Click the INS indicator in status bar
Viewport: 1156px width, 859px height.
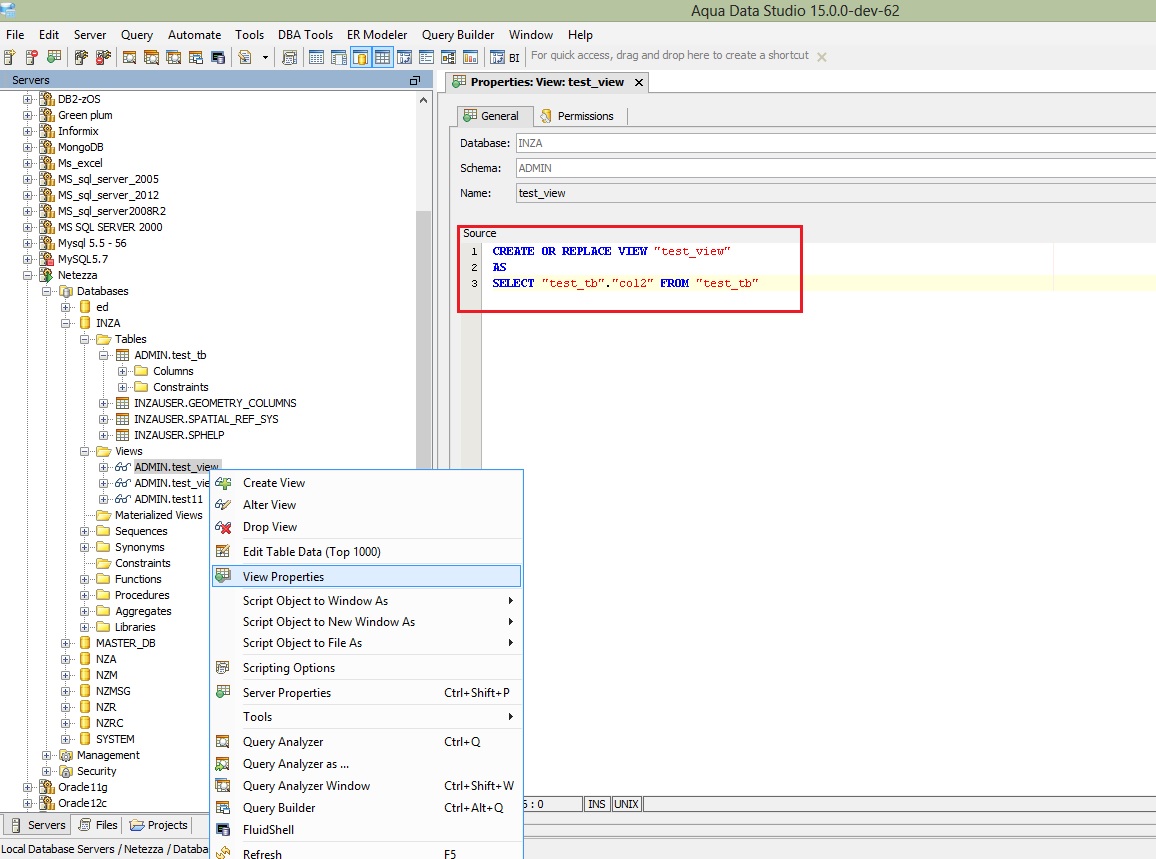tap(596, 804)
